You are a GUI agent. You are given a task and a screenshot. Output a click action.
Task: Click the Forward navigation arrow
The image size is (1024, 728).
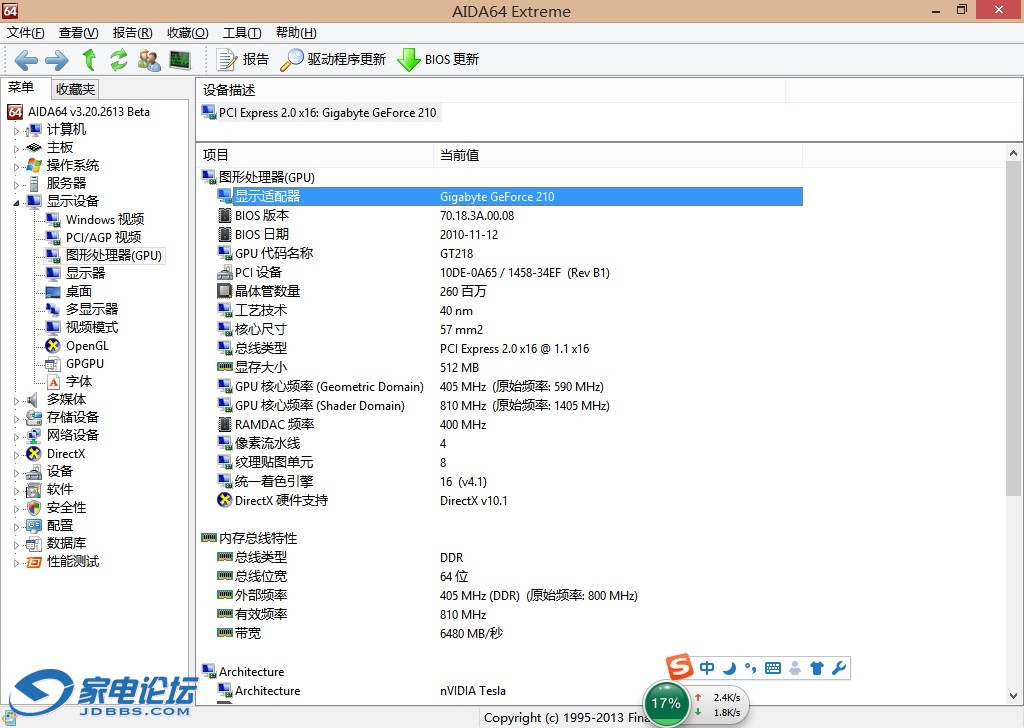[x=57, y=60]
